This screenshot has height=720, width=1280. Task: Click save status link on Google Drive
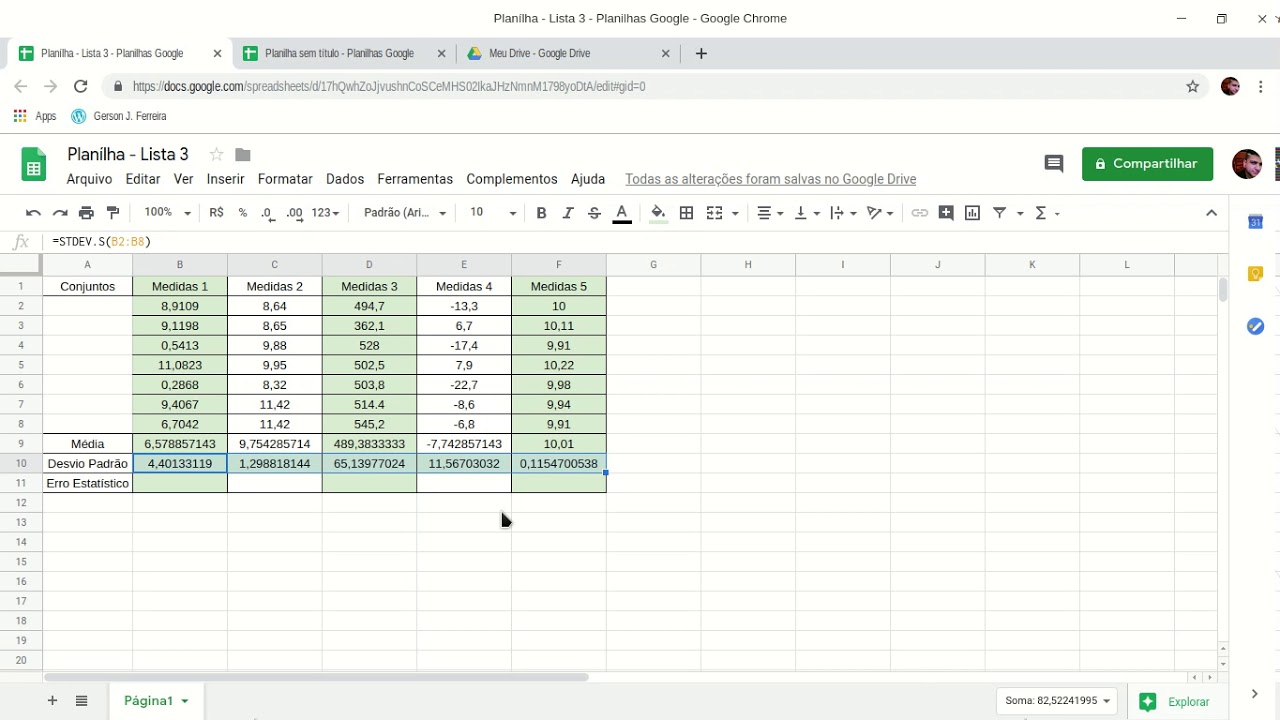771,179
